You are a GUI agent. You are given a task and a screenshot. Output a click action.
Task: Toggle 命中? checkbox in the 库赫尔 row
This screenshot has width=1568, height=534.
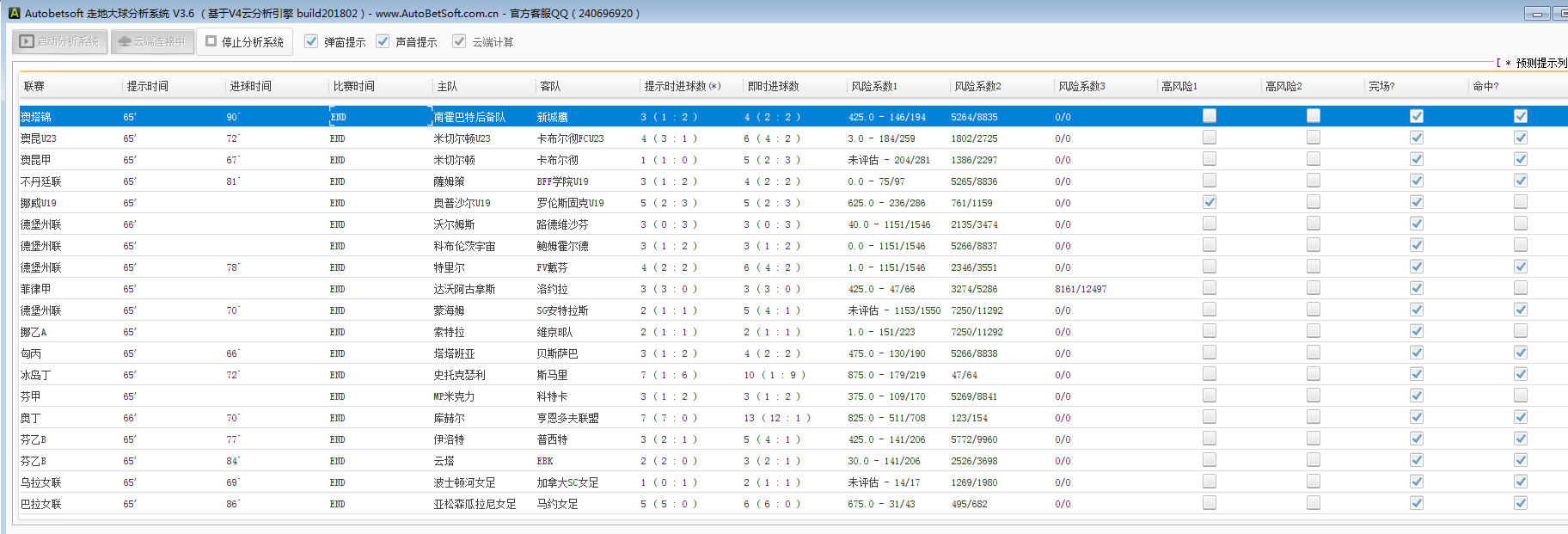click(1521, 417)
